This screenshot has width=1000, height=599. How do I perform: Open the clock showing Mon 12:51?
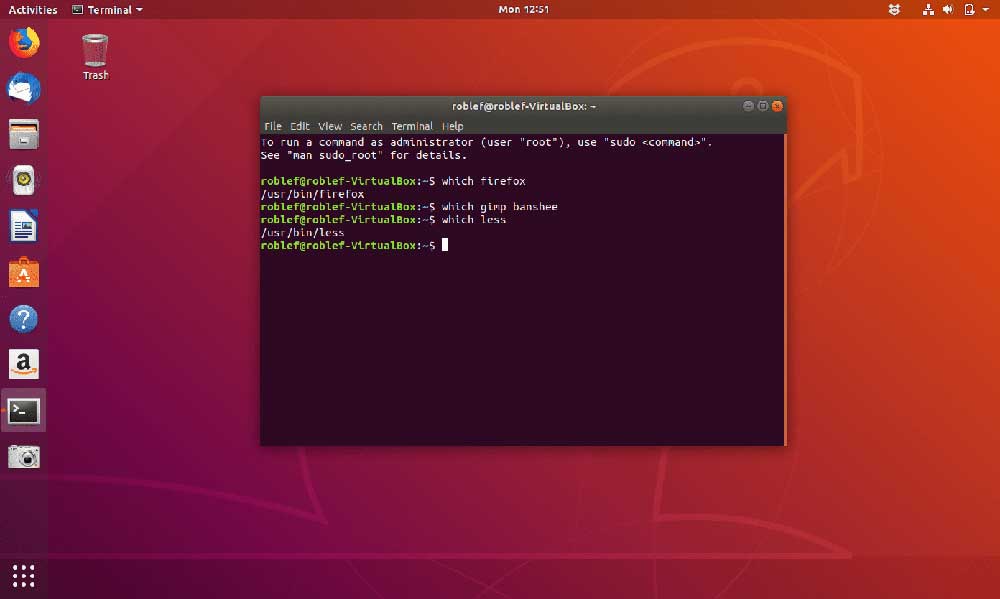click(x=524, y=9)
